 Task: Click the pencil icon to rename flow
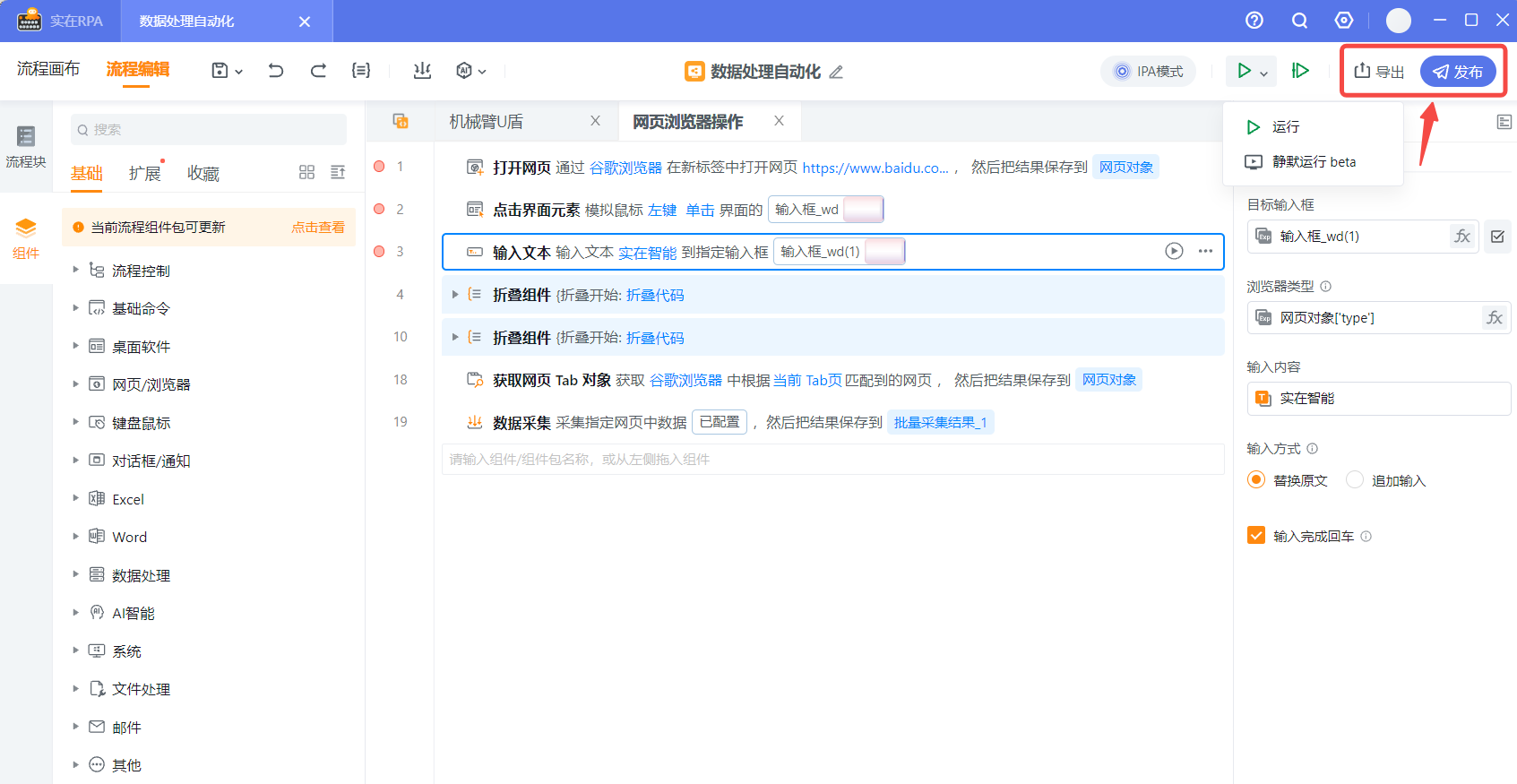coord(836,72)
